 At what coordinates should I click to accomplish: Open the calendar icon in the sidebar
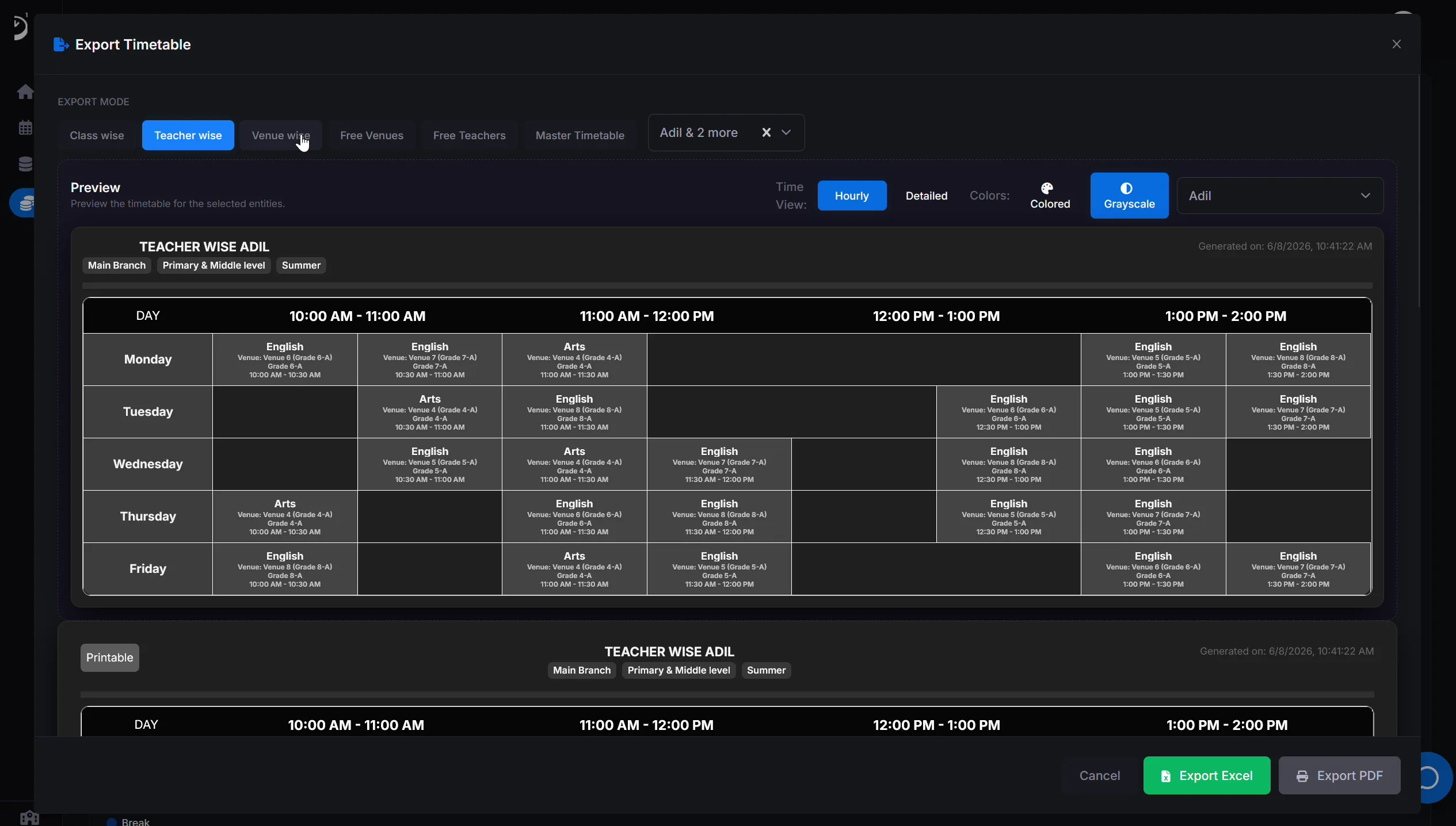25,127
